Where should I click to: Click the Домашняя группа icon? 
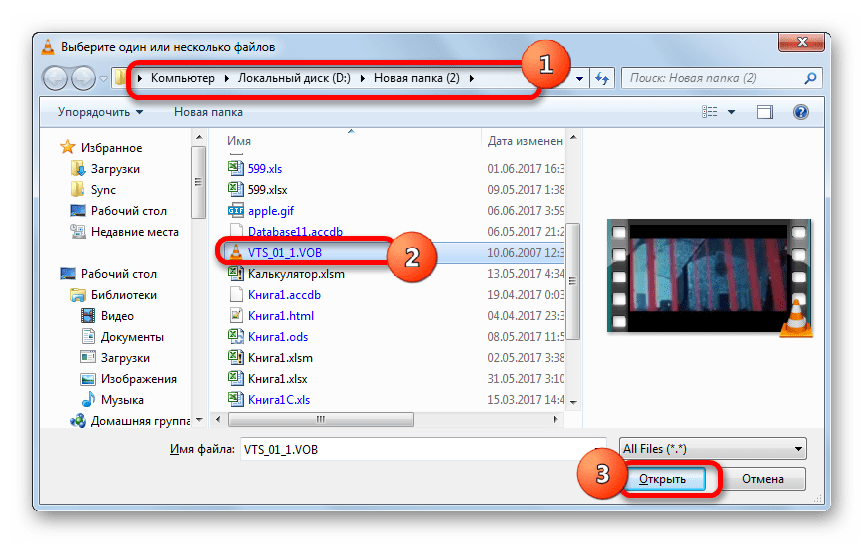point(78,421)
